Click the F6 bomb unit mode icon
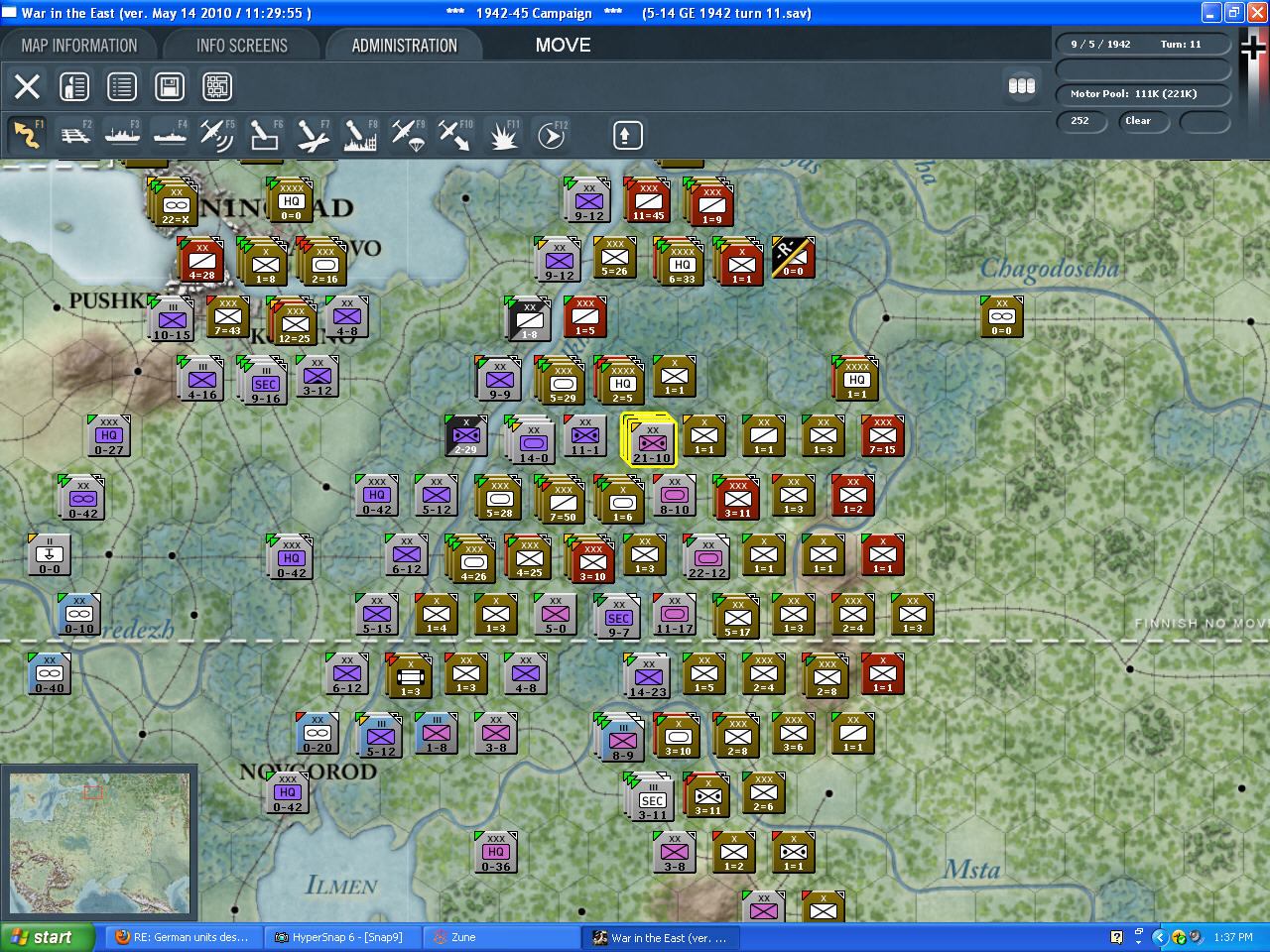 click(x=265, y=135)
